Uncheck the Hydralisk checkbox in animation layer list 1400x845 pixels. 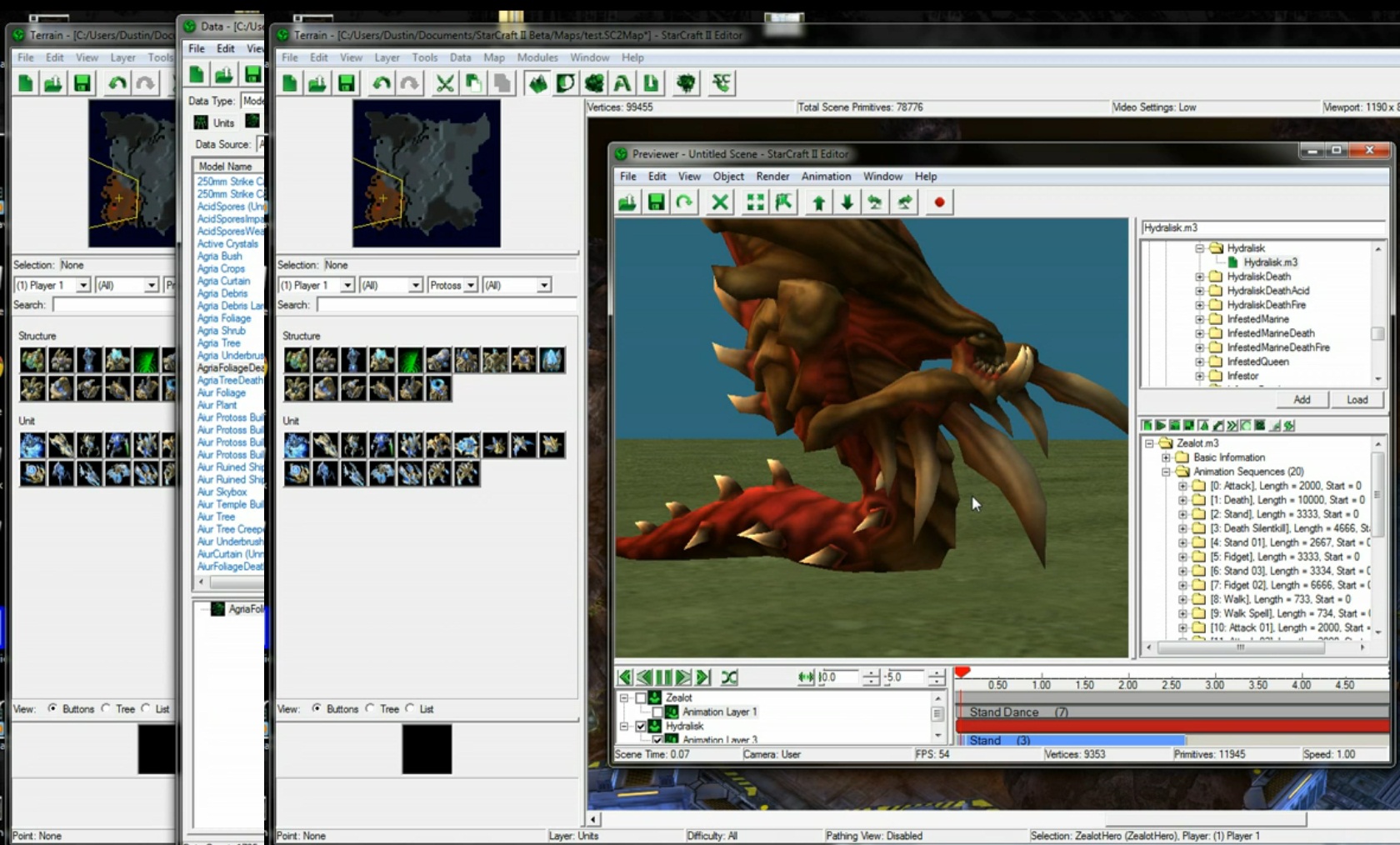tap(641, 727)
